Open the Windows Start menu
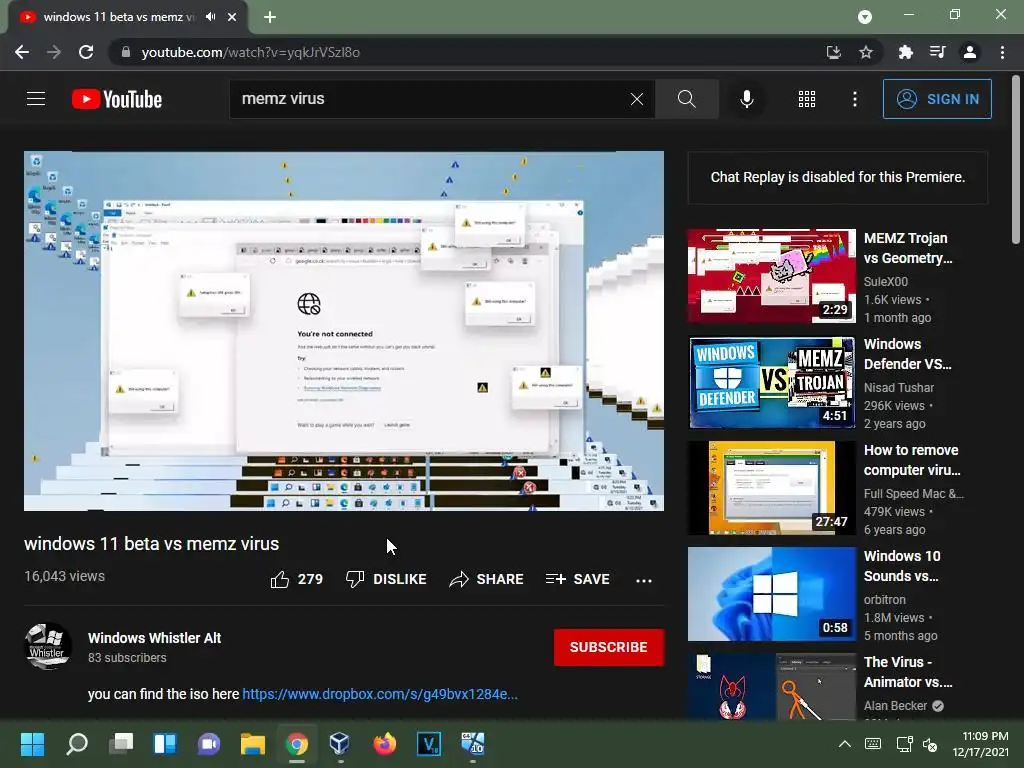 coord(32,744)
